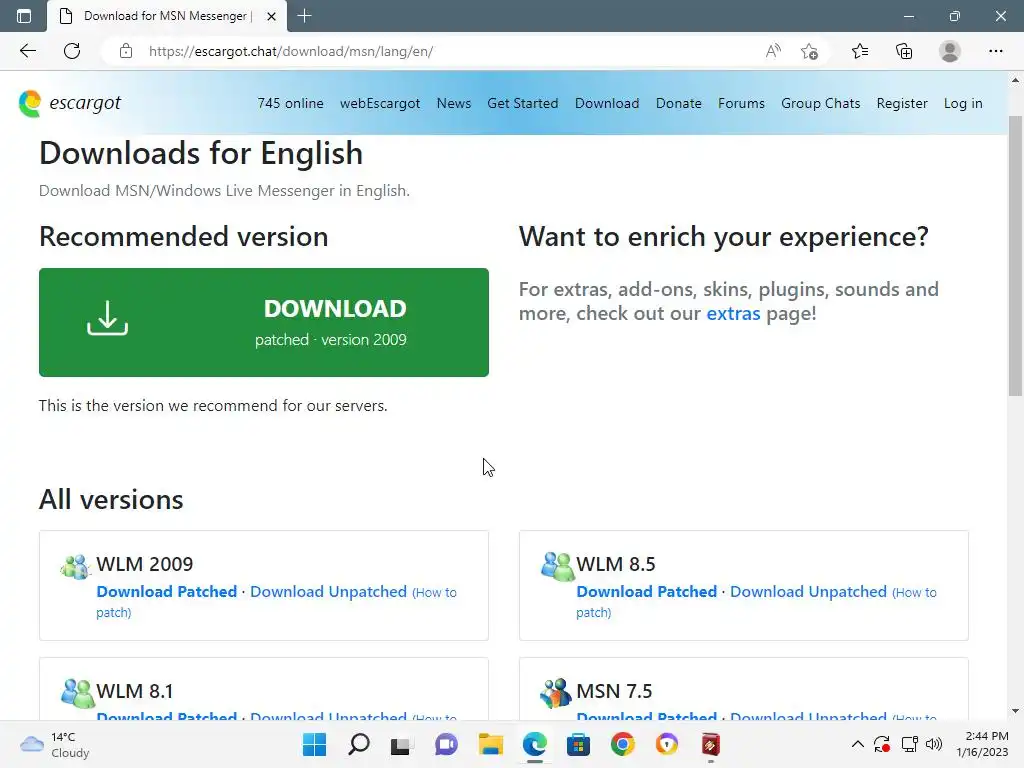The image size is (1024, 768).
Task: Add this page to favorites with the star-plus icon
Action: click(x=810, y=51)
